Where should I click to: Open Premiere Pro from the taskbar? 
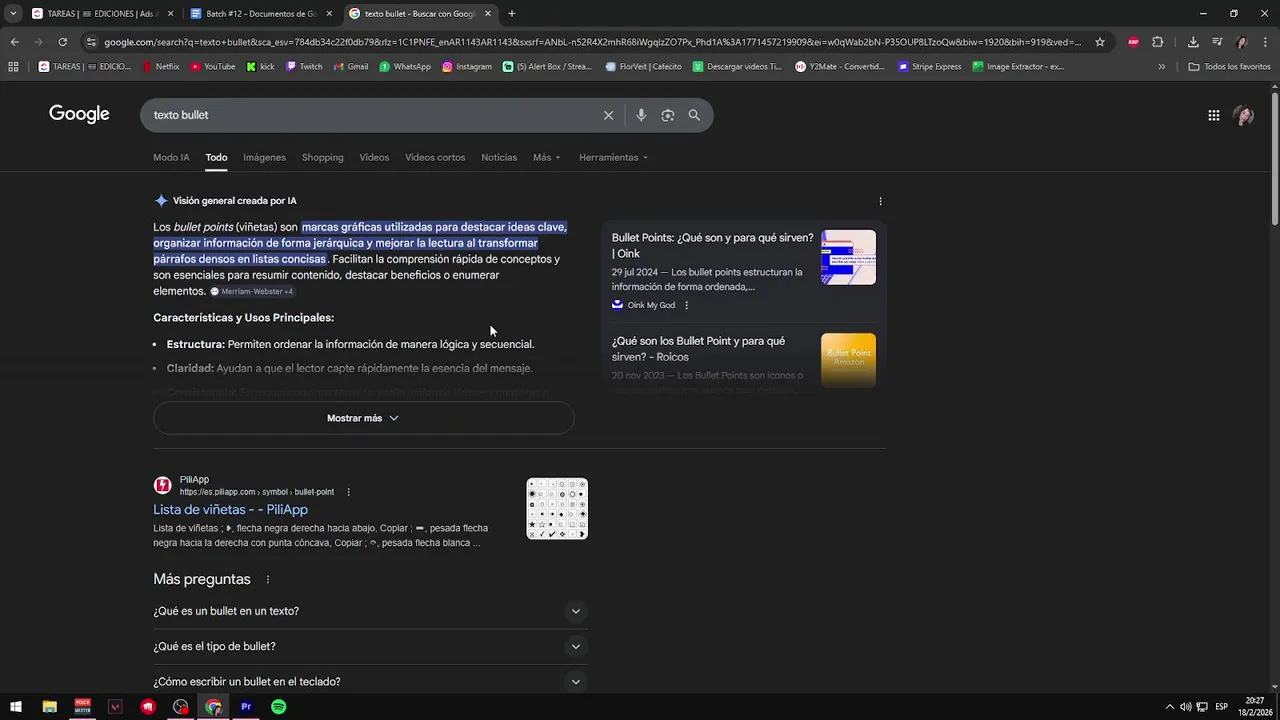pos(246,707)
